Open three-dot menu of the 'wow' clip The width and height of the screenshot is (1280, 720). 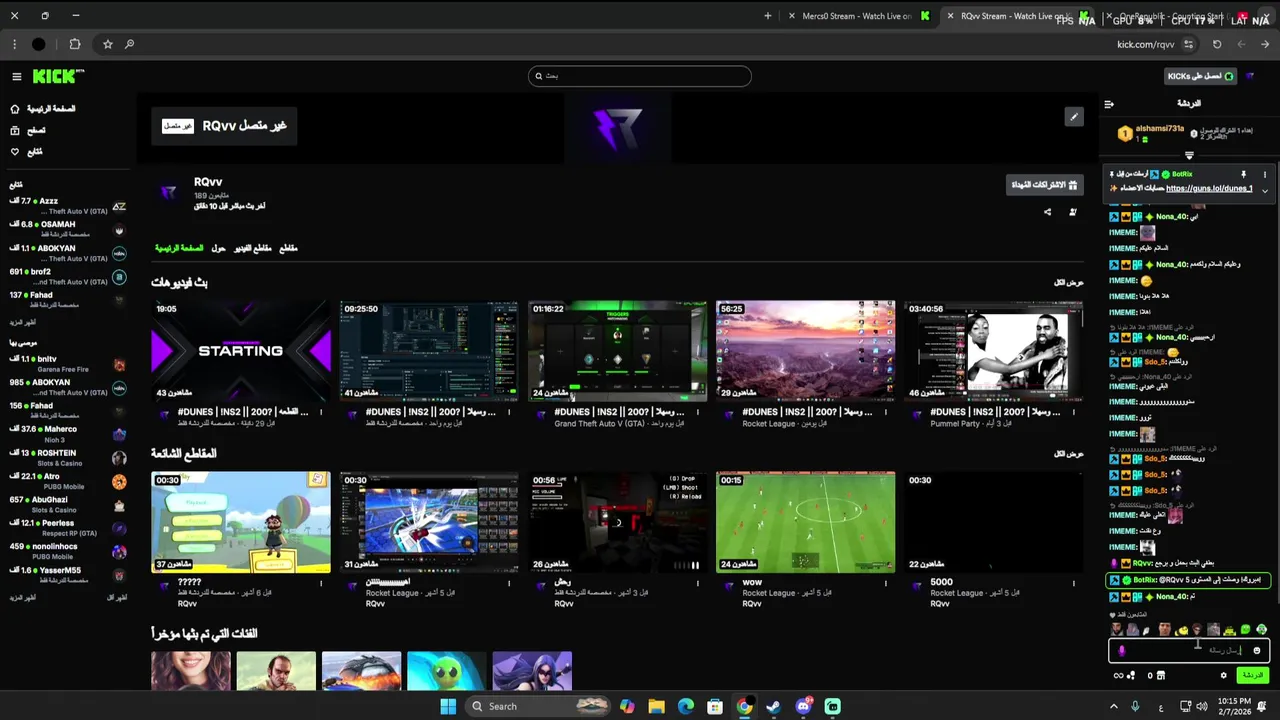pos(886,583)
